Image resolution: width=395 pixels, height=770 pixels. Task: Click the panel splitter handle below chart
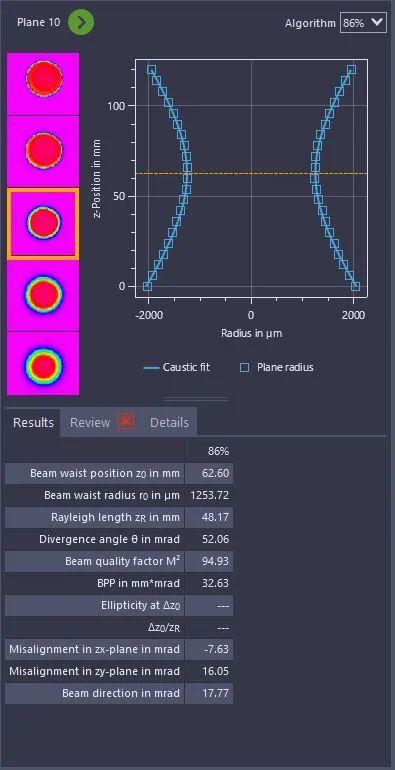pyautogui.click(x=196, y=399)
